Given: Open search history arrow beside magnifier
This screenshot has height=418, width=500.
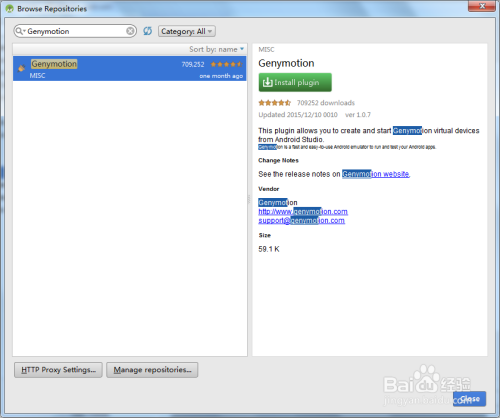Looking at the screenshot, I should [x=24, y=31].
